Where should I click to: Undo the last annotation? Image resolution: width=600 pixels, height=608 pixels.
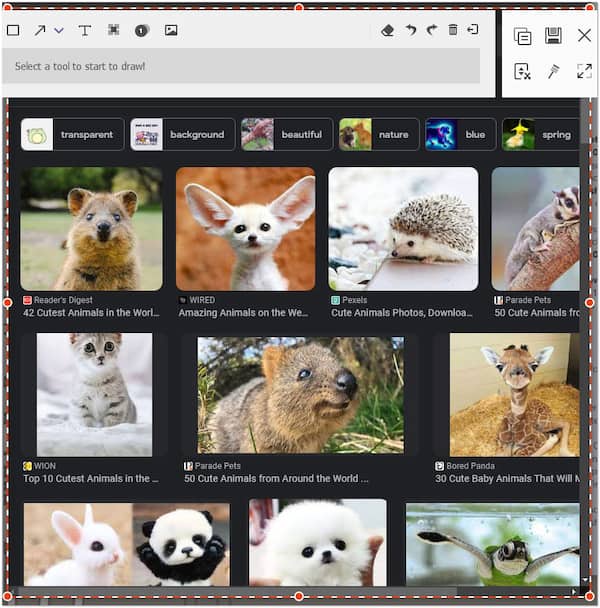pos(411,30)
